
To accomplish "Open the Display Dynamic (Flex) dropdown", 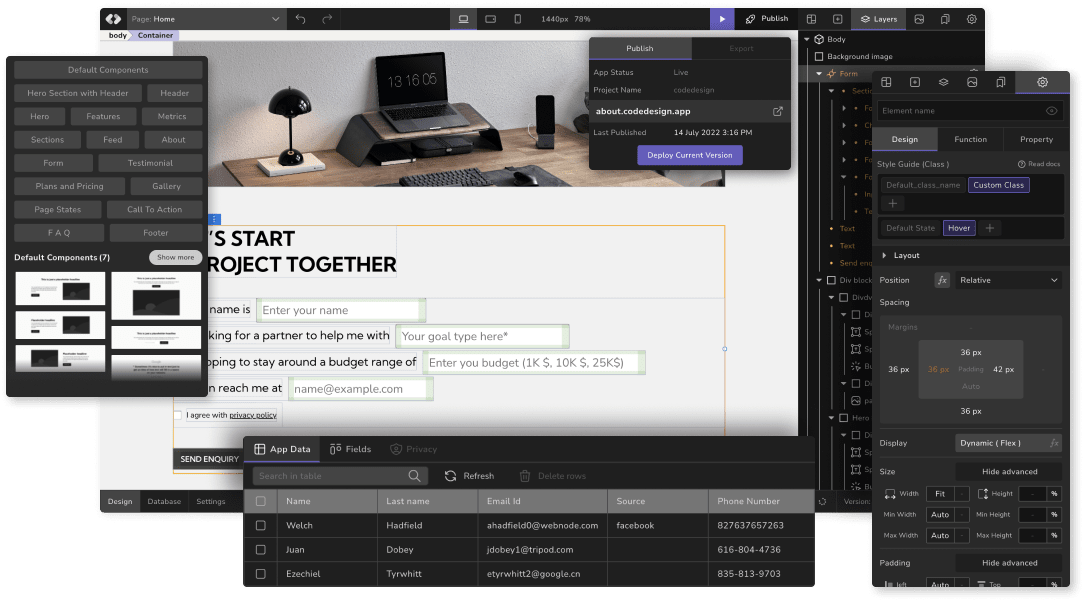I will [1008, 443].
